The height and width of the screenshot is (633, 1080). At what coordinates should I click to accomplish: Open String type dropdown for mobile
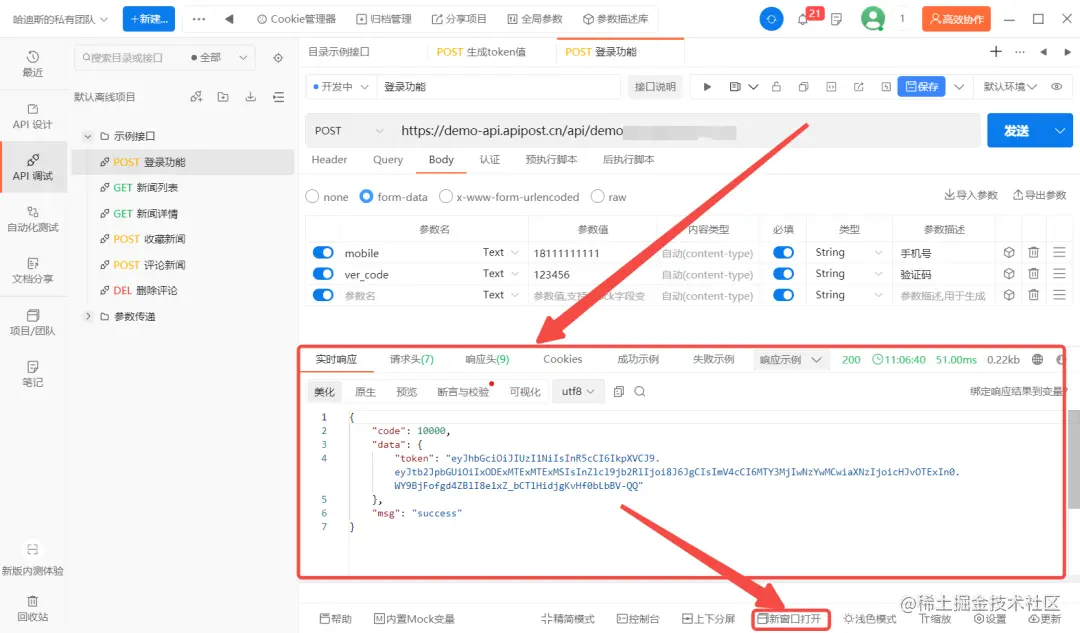(x=849, y=253)
